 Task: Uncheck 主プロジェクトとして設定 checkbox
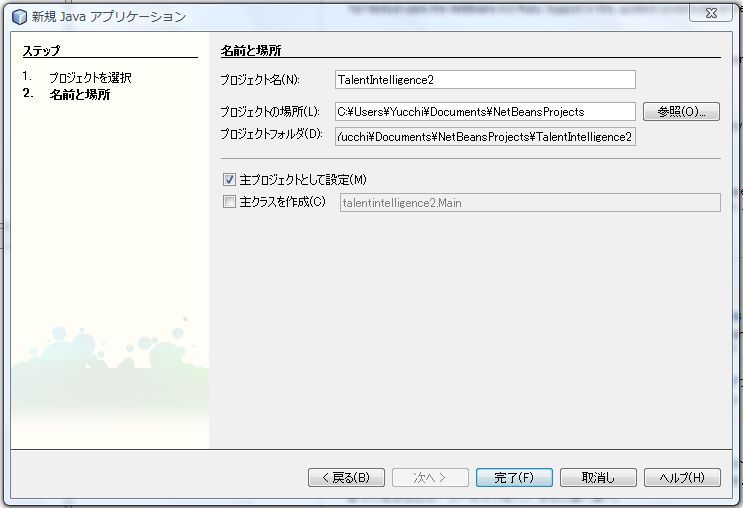click(x=229, y=180)
